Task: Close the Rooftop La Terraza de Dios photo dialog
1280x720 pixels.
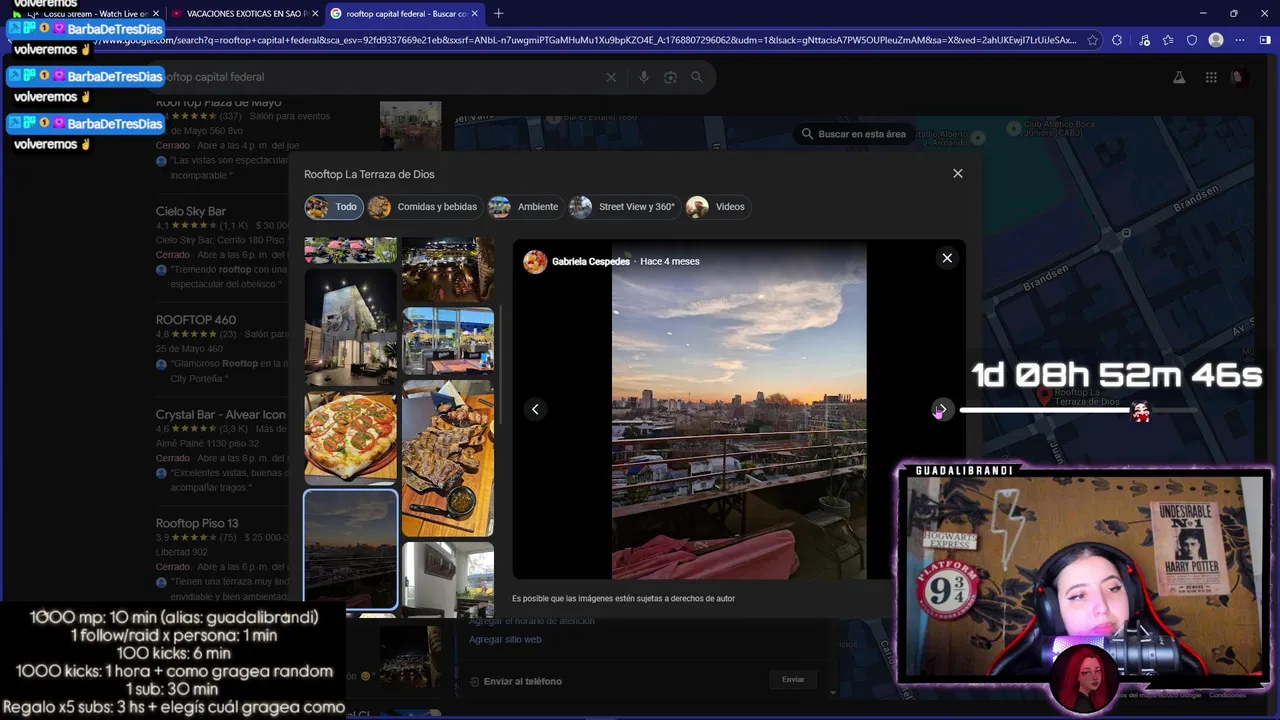Action: click(x=957, y=173)
